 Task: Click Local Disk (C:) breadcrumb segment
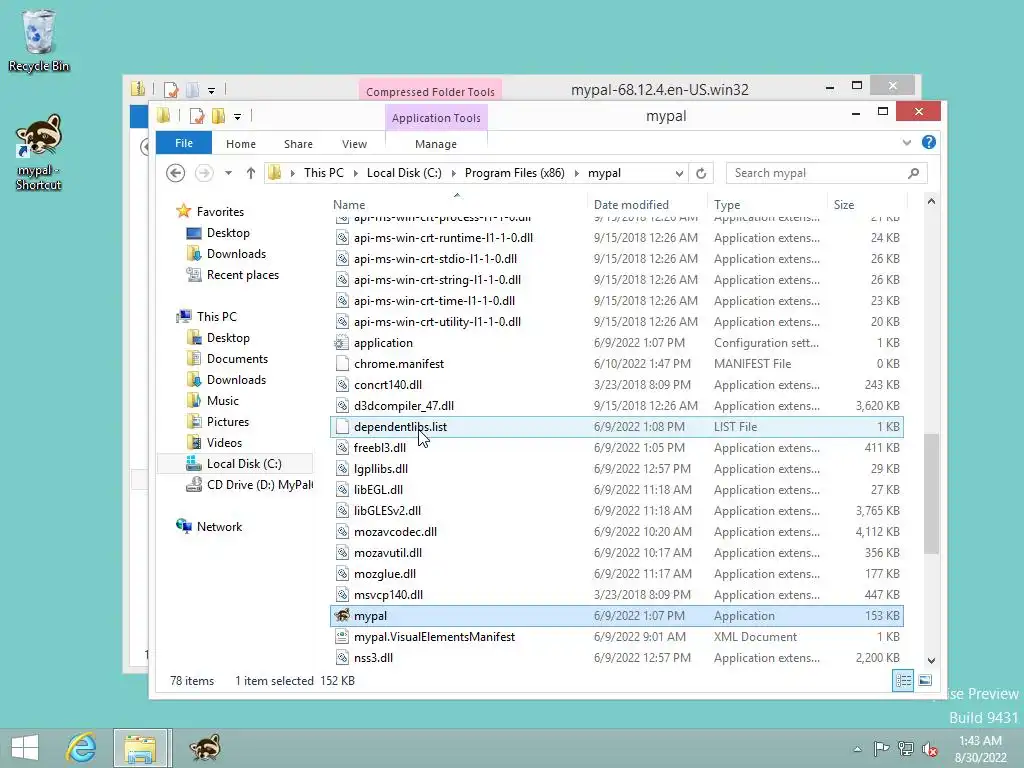(404, 173)
